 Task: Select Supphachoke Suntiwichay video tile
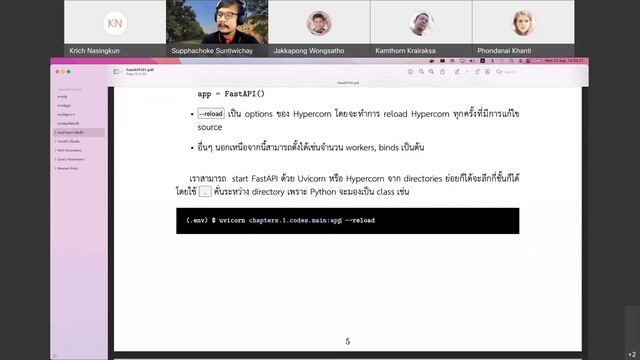(217, 28)
